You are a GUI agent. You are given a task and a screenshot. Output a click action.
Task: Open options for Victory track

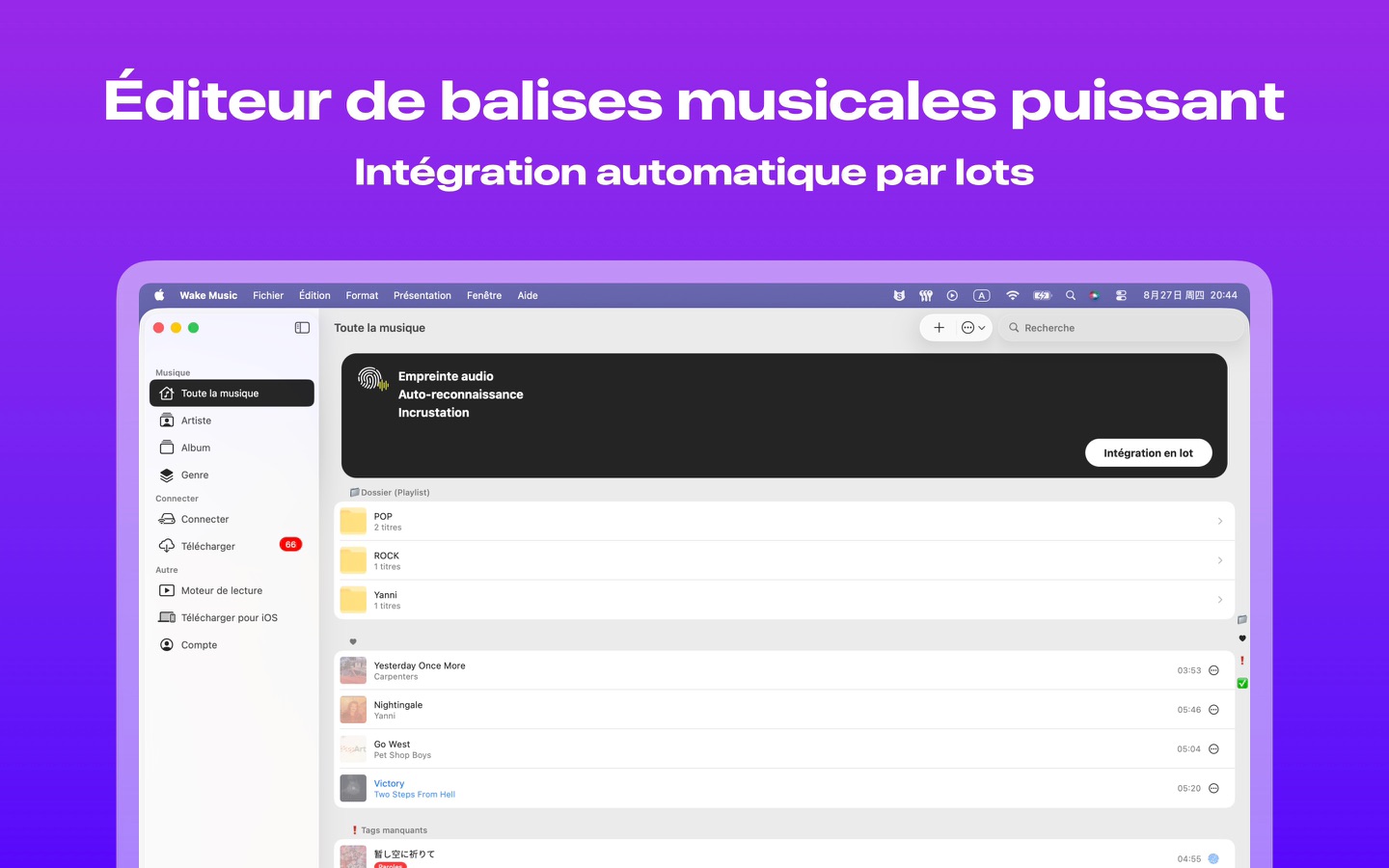(1213, 788)
